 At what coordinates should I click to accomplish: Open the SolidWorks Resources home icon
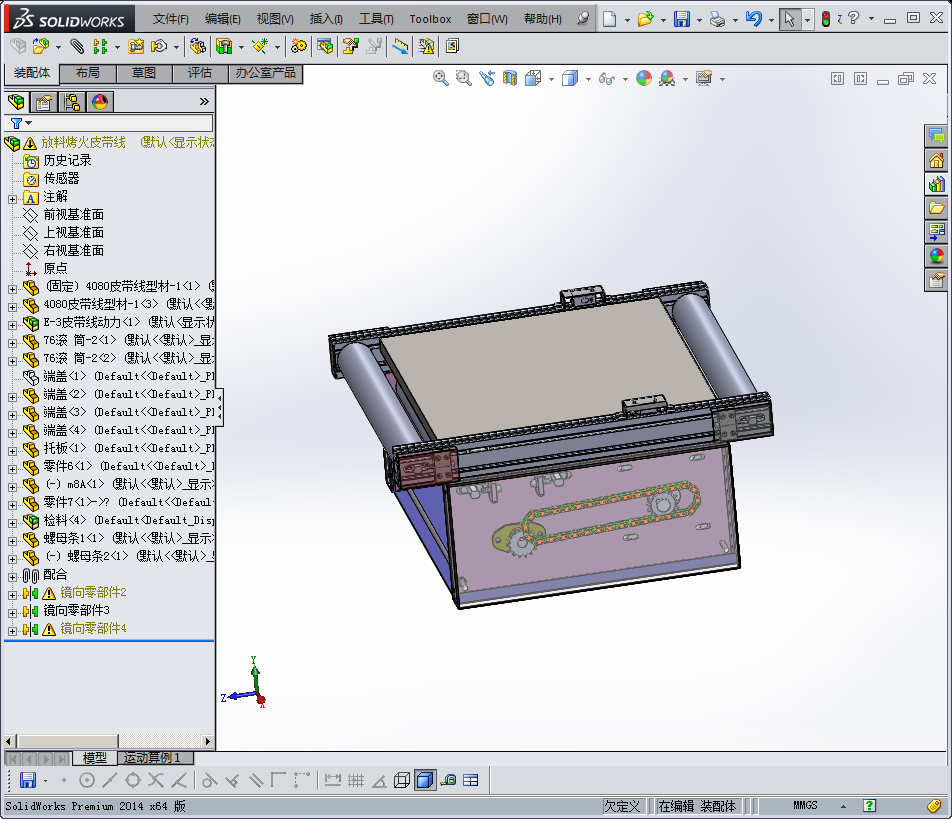(x=936, y=160)
